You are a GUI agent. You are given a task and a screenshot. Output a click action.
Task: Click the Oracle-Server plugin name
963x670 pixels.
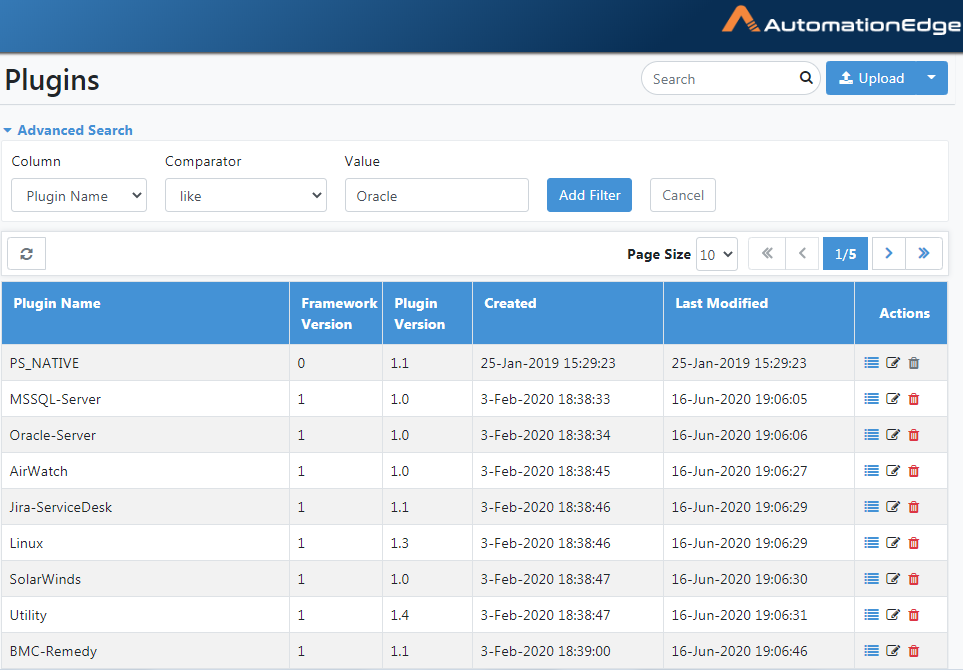[53, 435]
